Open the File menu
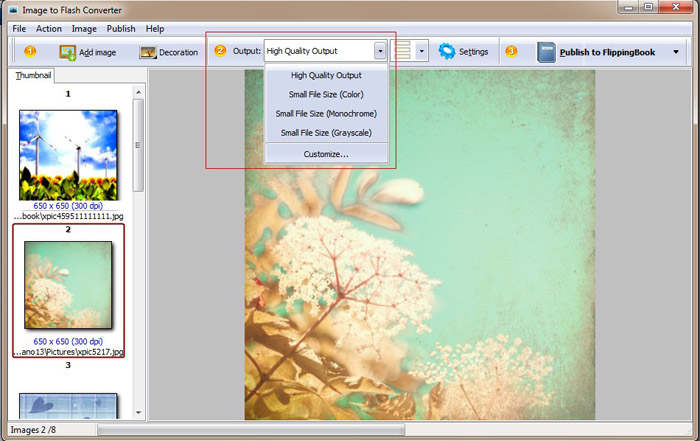Screen dimensions: 700x441 [x=19, y=29]
